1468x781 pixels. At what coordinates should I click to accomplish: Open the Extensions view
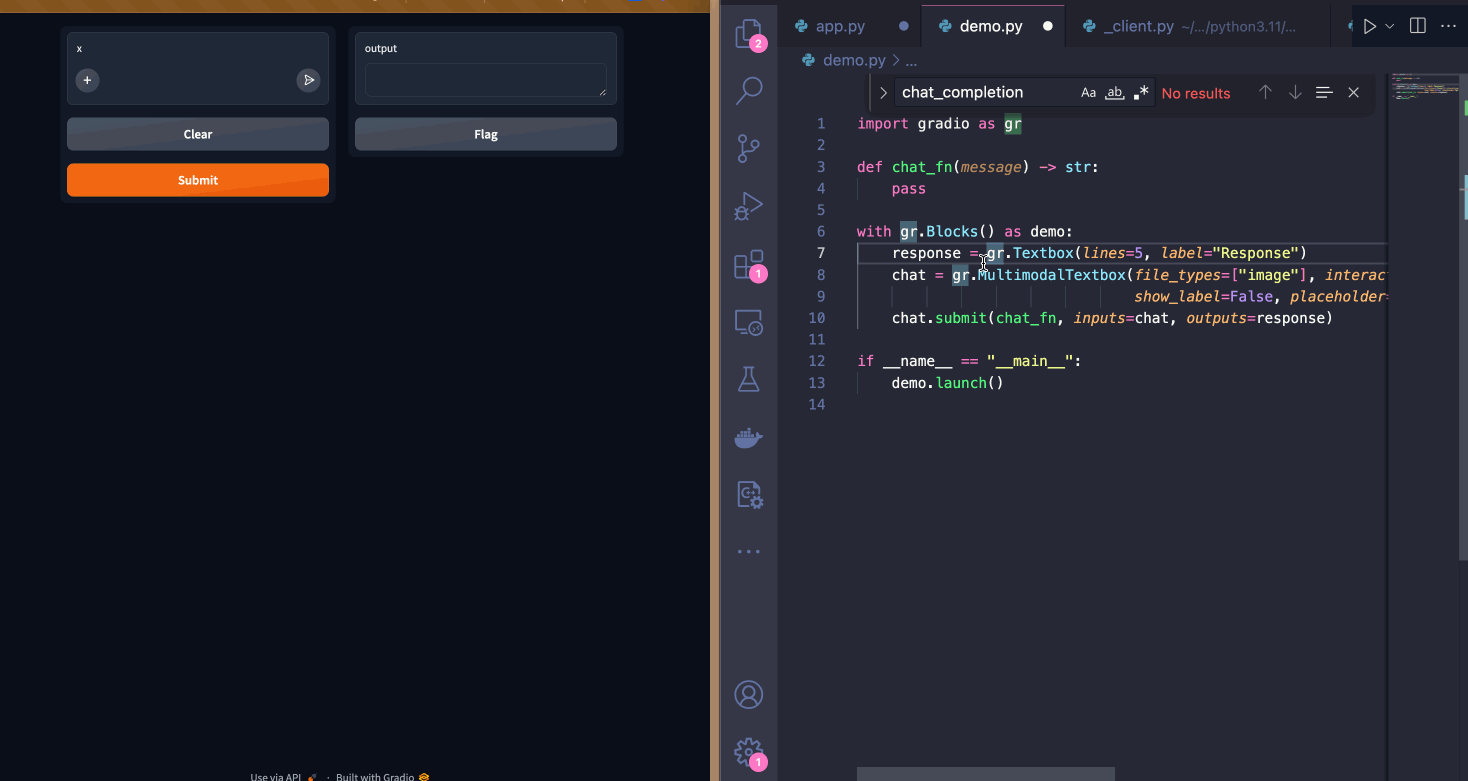coord(748,265)
